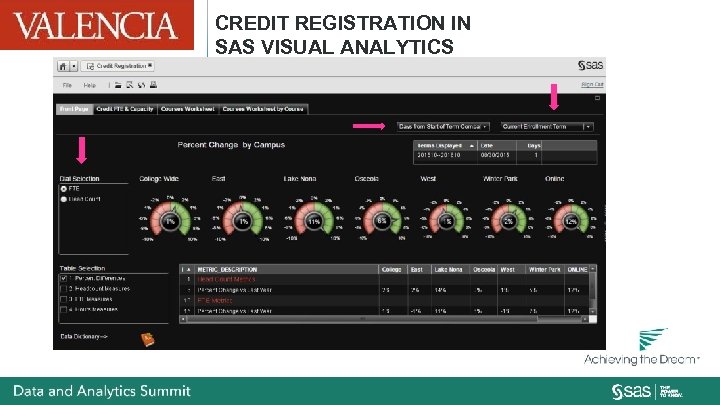Click the College column header in table
This screenshot has width=720, height=405.
pos(393,270)
